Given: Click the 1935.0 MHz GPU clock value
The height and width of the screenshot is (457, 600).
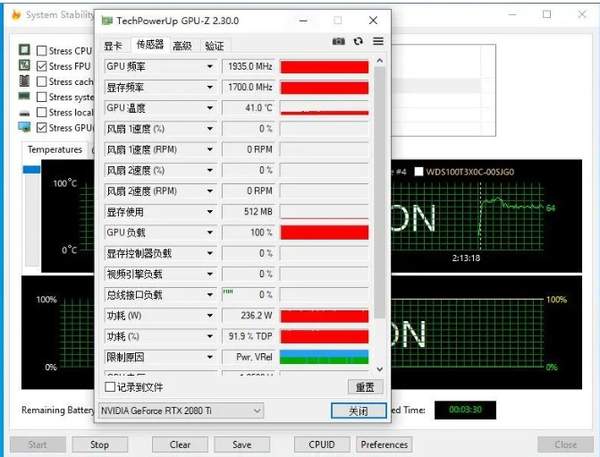Looking at the screenshot, I should tap(250, 67).
